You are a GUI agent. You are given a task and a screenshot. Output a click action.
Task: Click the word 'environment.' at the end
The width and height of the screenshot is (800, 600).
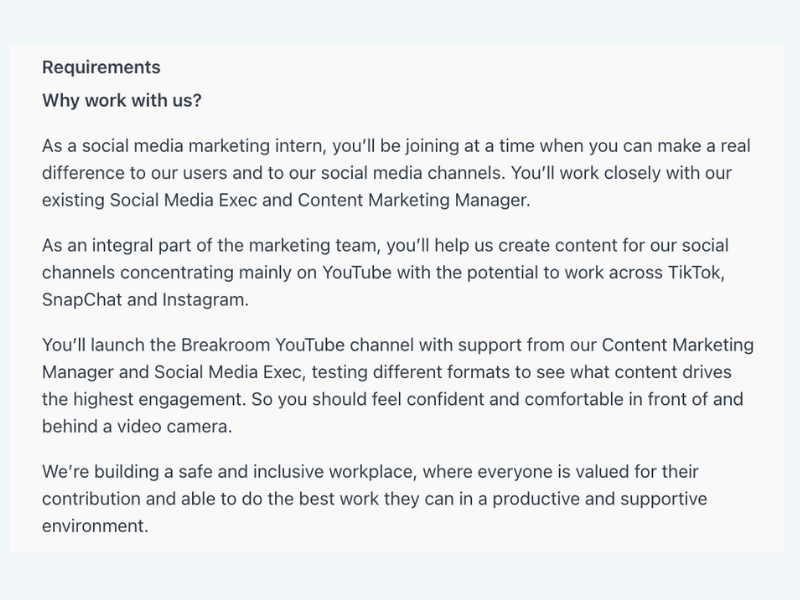pos(95,526)
